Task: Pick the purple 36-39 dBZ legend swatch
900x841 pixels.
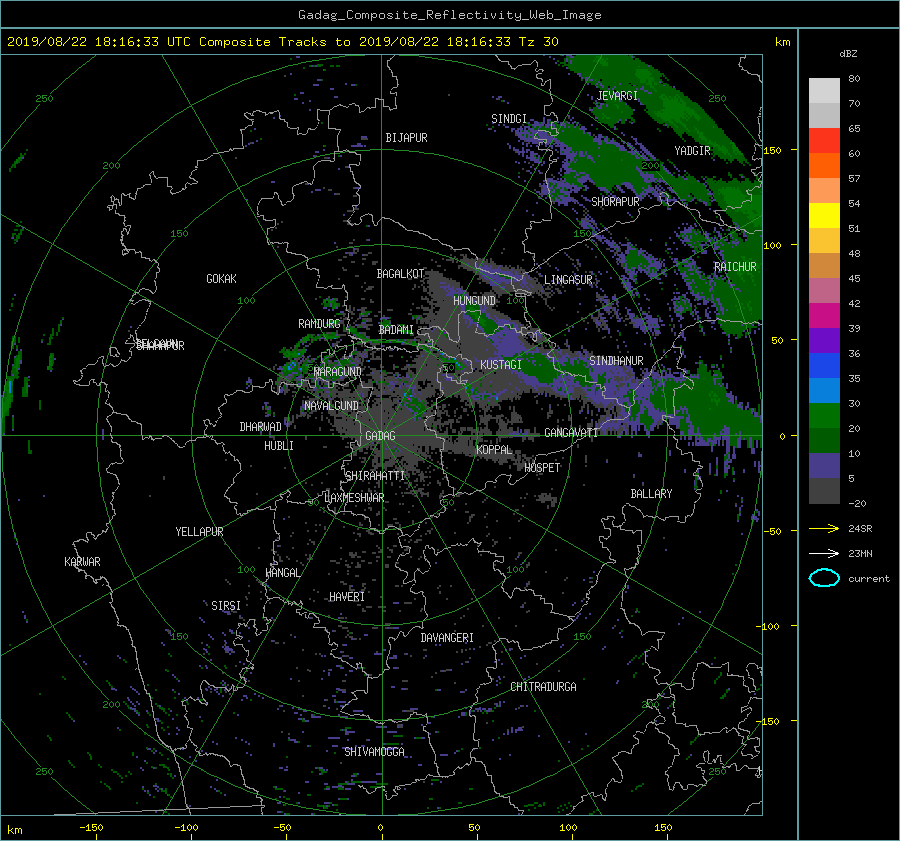Action: (824, 340)
